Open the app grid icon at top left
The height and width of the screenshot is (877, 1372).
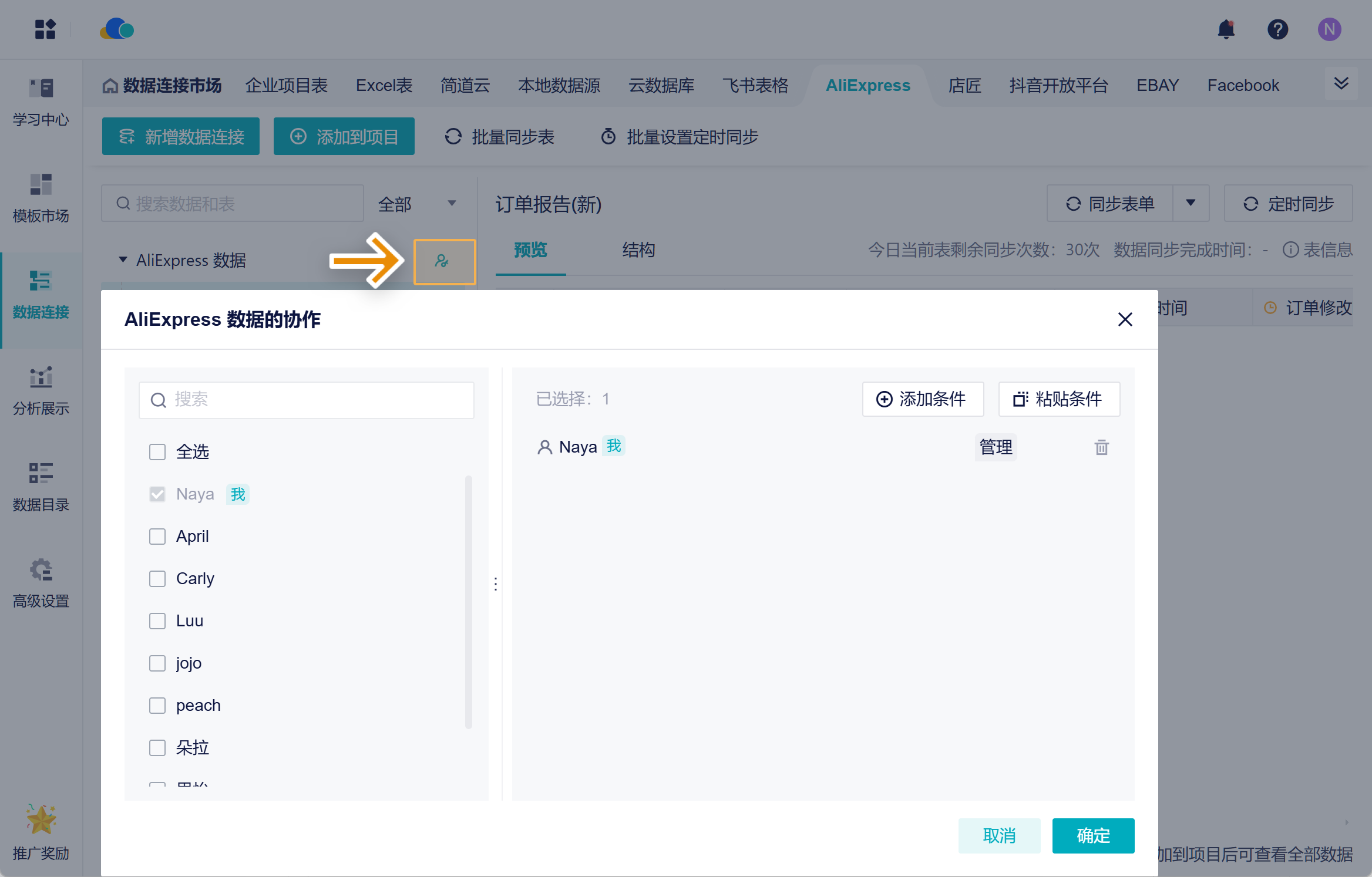point(45,29)
